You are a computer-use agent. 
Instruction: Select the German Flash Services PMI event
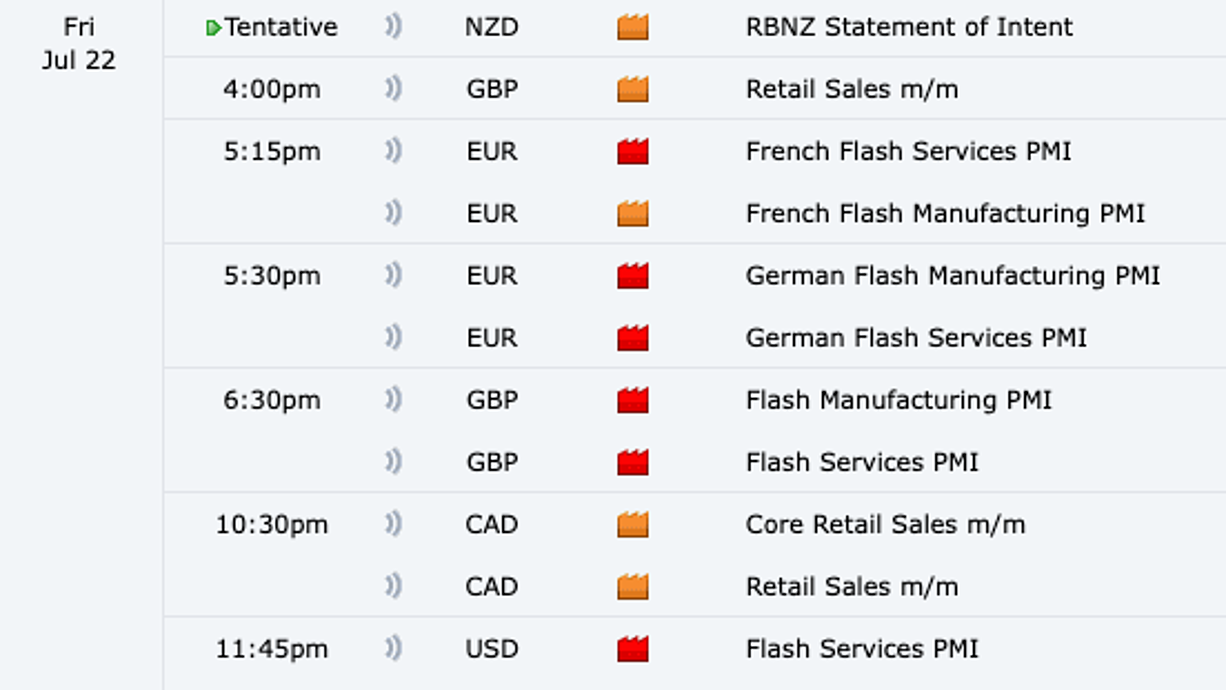916,338
